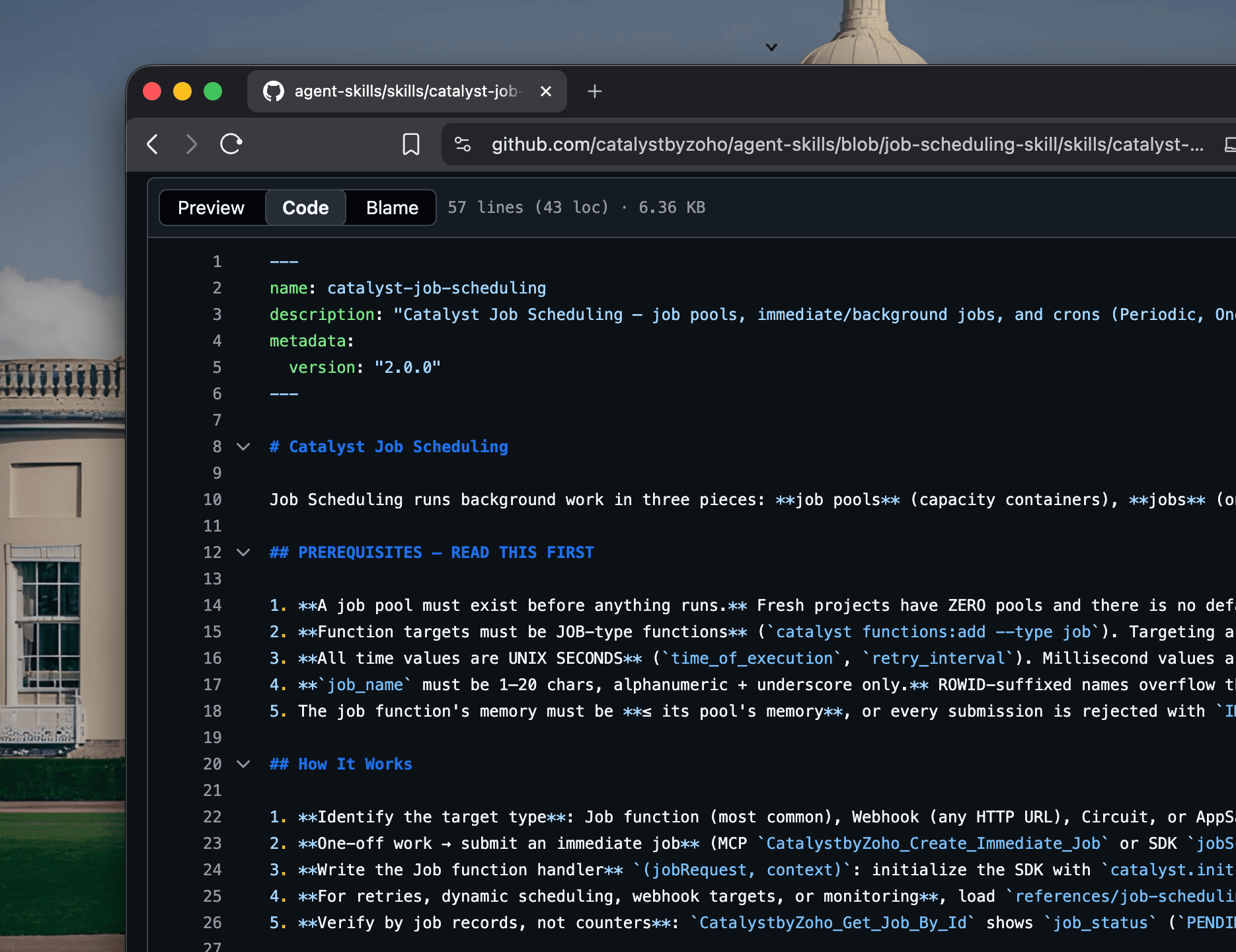Select line number 26
Screen dimensions: 1236x952
pos(212,923)
